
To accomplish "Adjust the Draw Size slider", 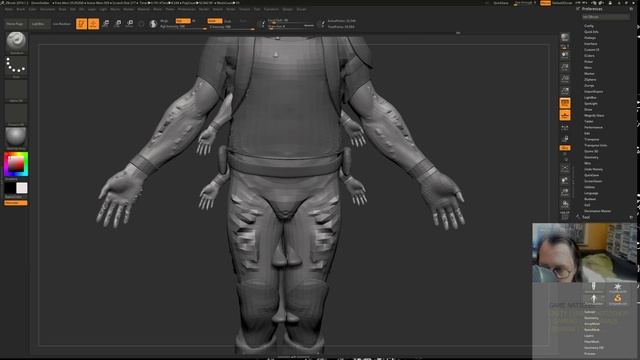I will (291, 27).
